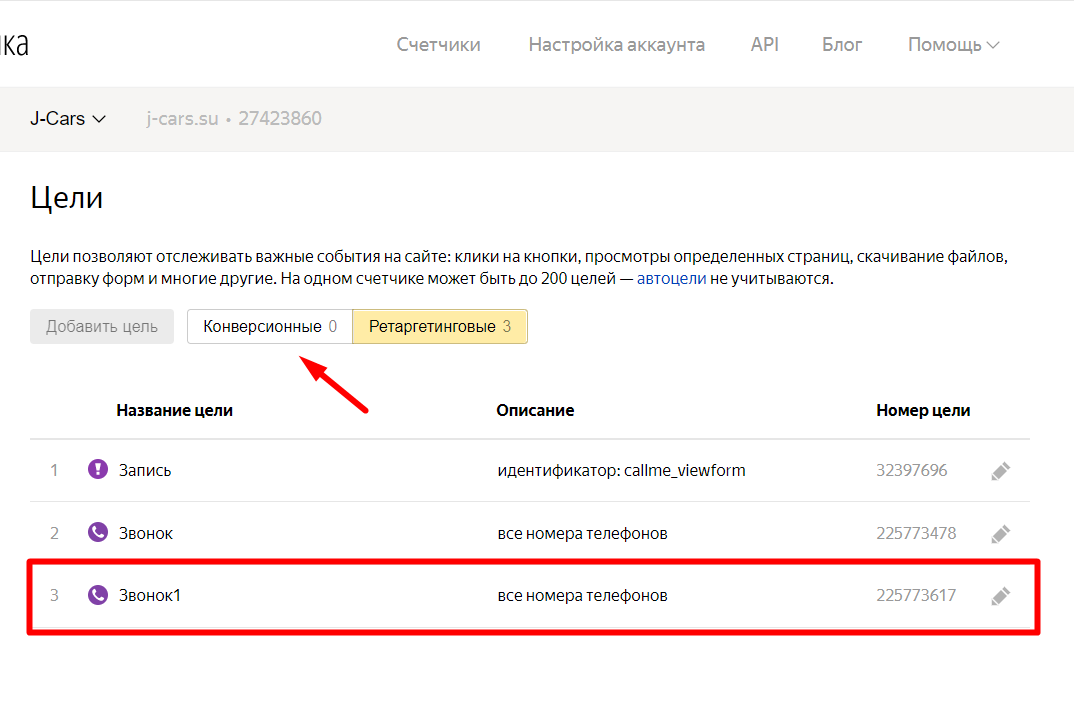The image size is (1074, 718).
Task: Click the Добавить цель button
Action: pos(102,326)
